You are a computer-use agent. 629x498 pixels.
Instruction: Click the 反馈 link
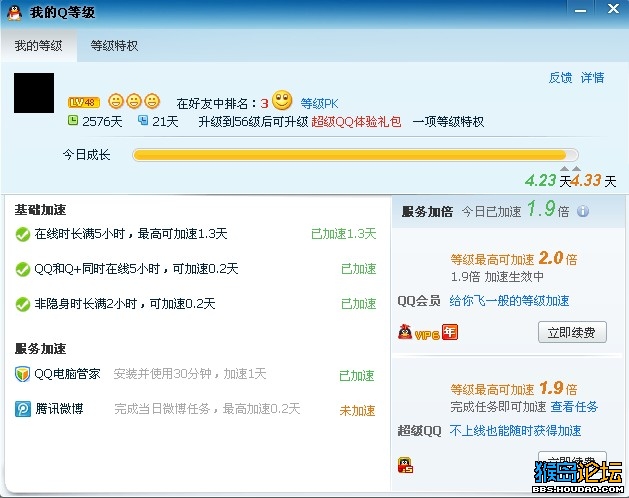(x=560, y=77)
